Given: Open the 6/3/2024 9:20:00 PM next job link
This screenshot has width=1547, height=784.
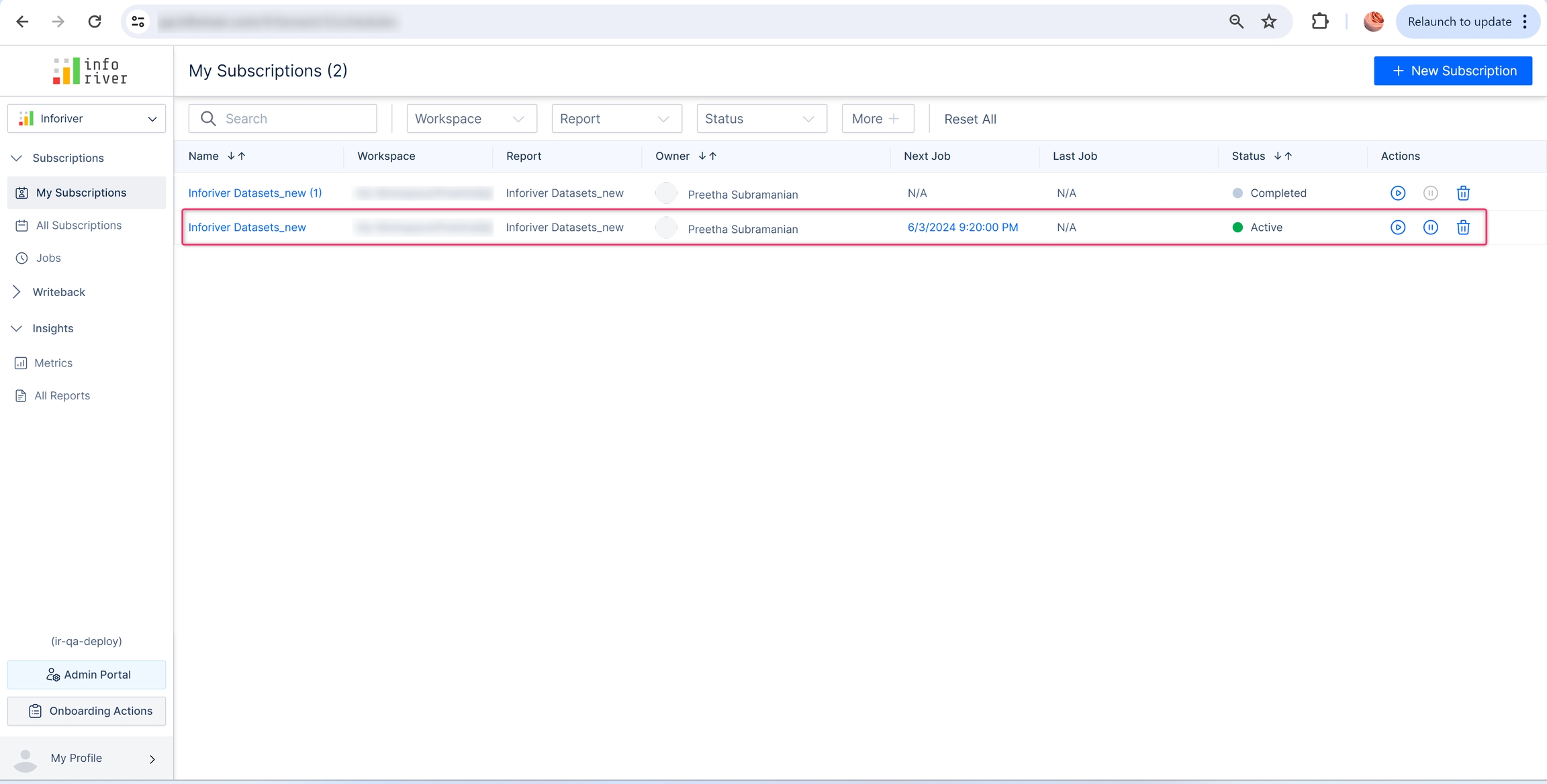Looking at the screenshot, I should (962, 228).
